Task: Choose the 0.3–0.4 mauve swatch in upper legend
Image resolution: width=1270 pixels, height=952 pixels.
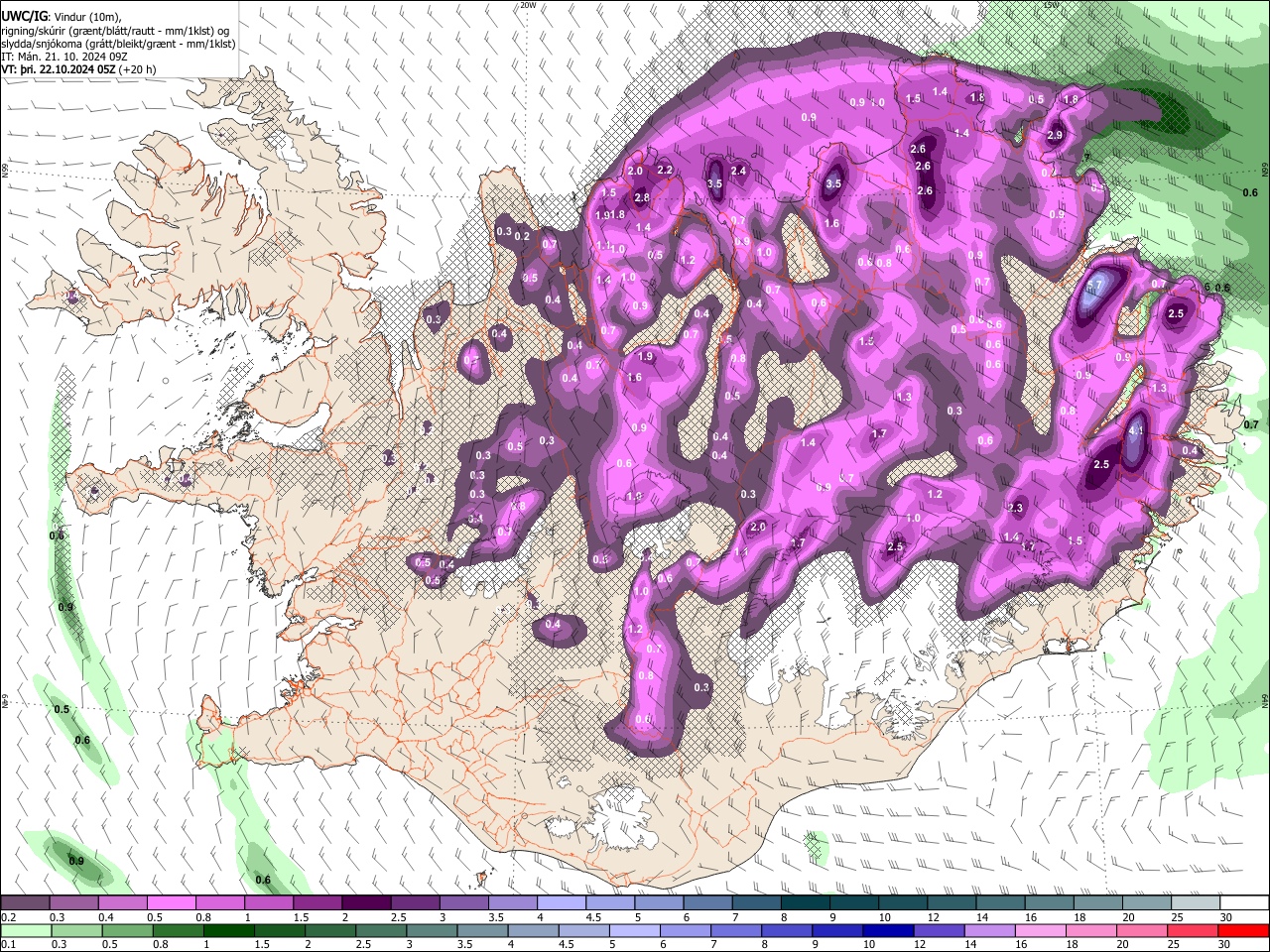Action: (74, 902)
